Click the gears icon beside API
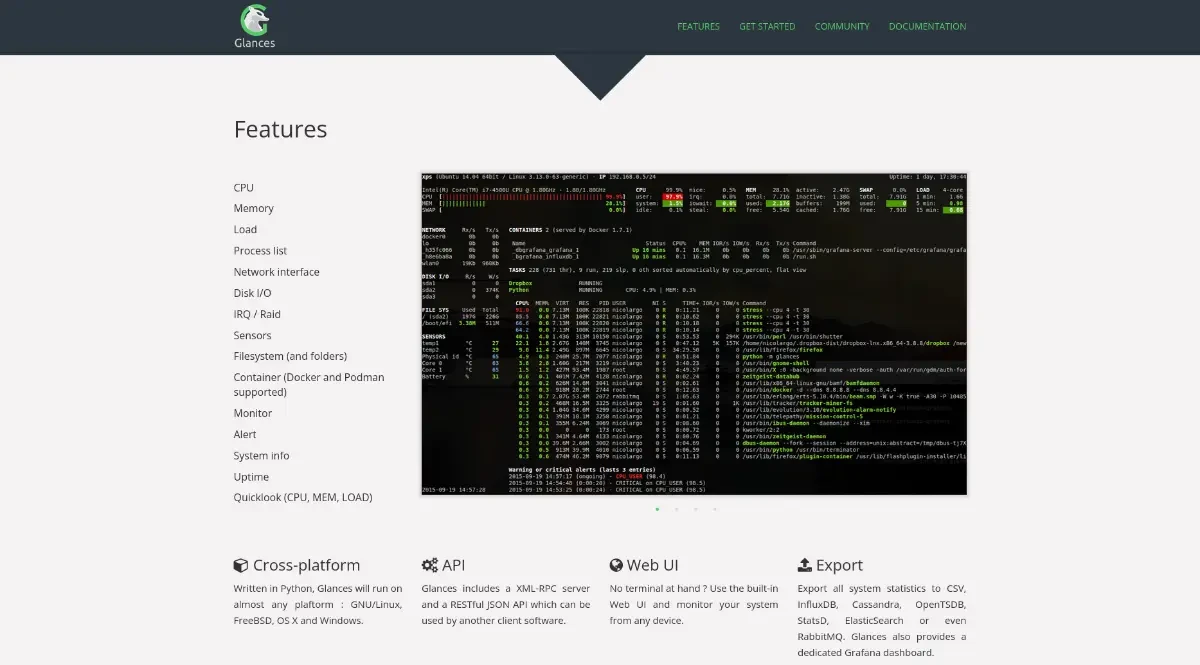Screen dimensions: 1200x665 pyautogui.click(x=430, y=565)
